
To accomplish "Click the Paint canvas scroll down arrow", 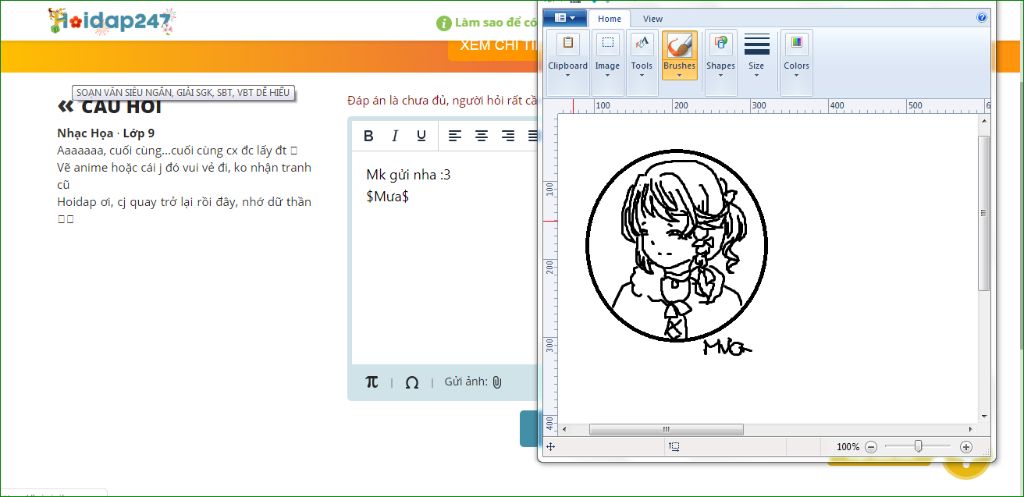I will point(984,415).
